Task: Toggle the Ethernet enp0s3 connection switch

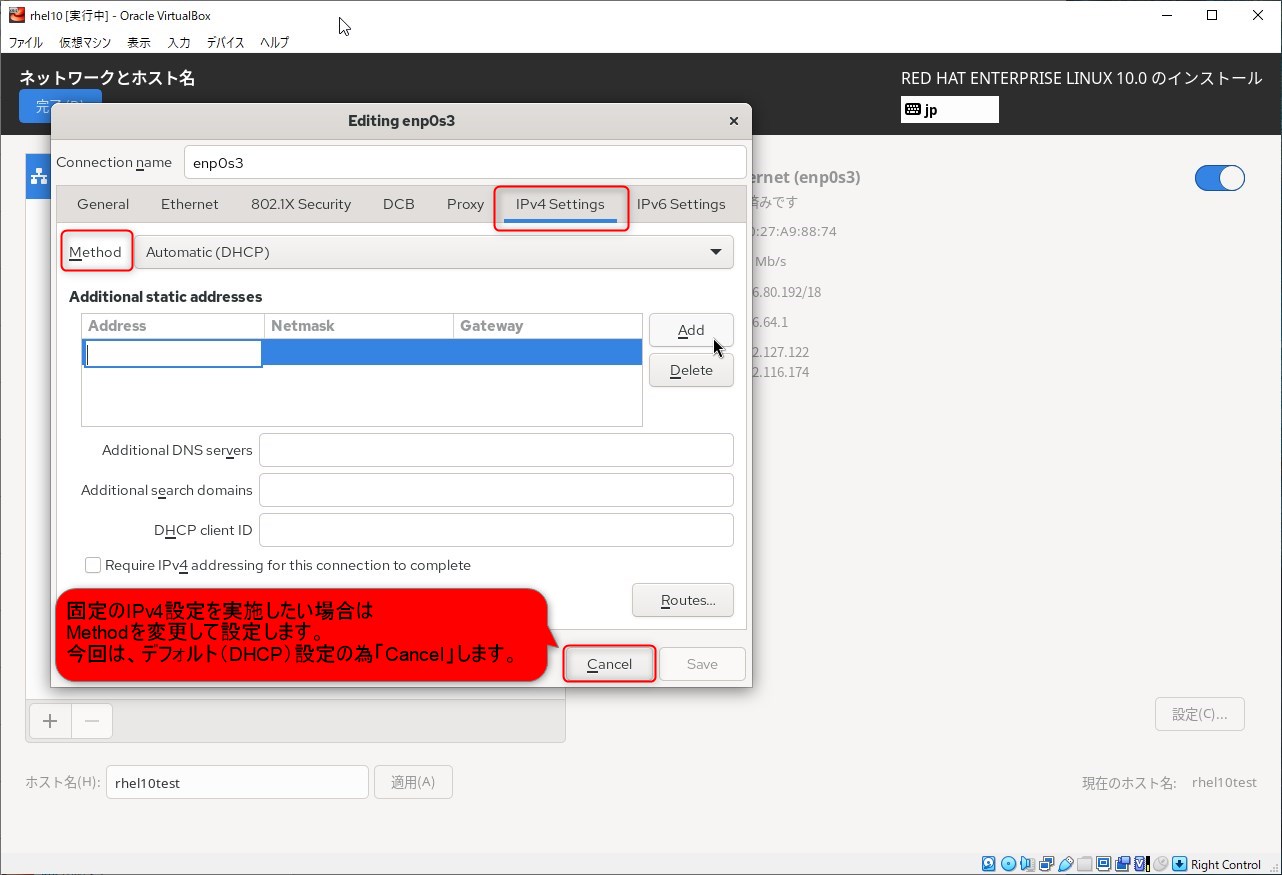Action: [x=1219, y=178]
